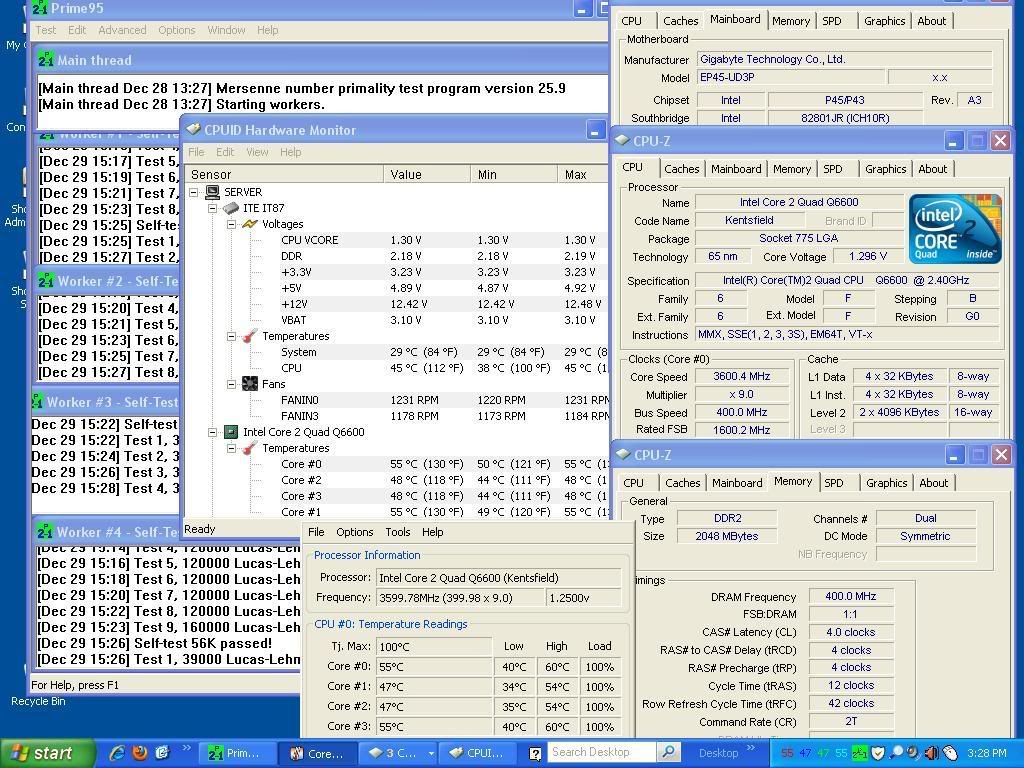Click the Prime95 icon in the title bar

pos(40,8)
